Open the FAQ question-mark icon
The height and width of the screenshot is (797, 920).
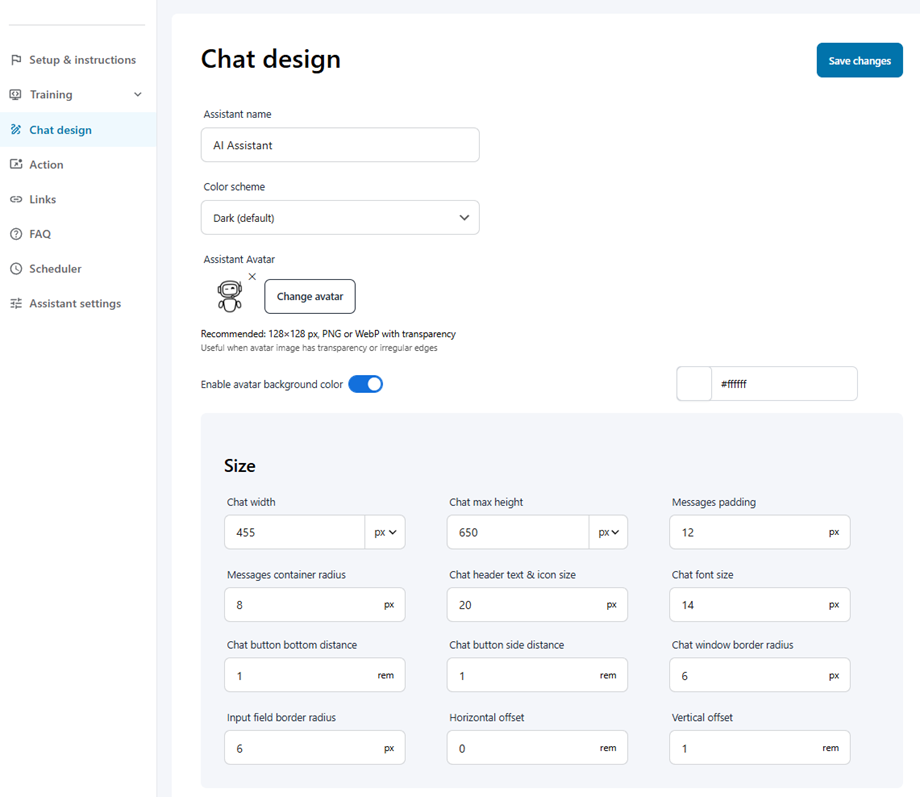coord(14,234)
